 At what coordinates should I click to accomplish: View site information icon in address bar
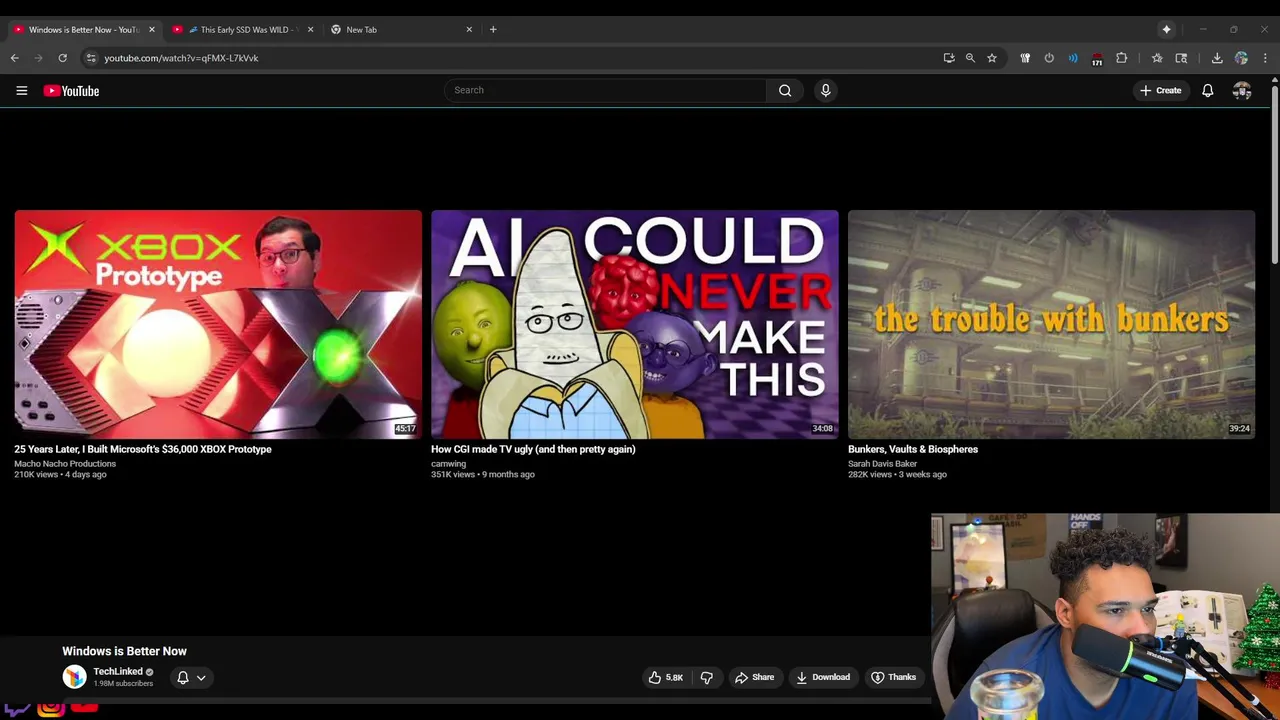90,58
